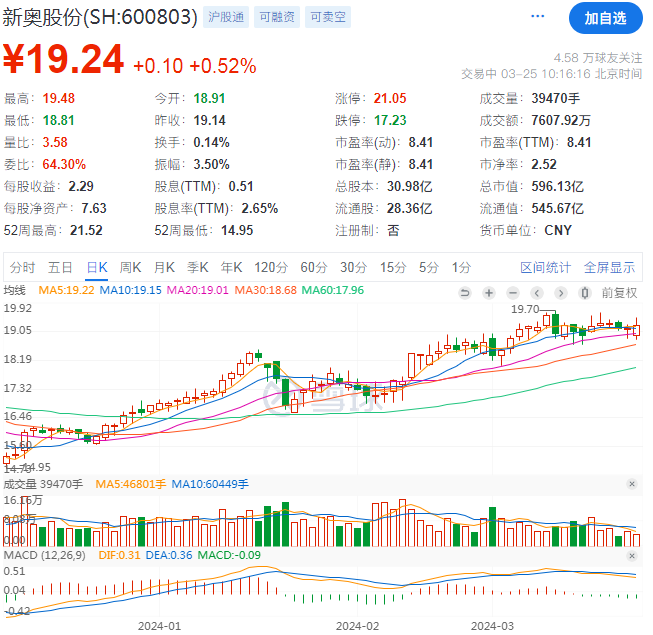Click the volume MA10:60449手 label
This screenshot has width=653, height=635.
pos(210,484)
